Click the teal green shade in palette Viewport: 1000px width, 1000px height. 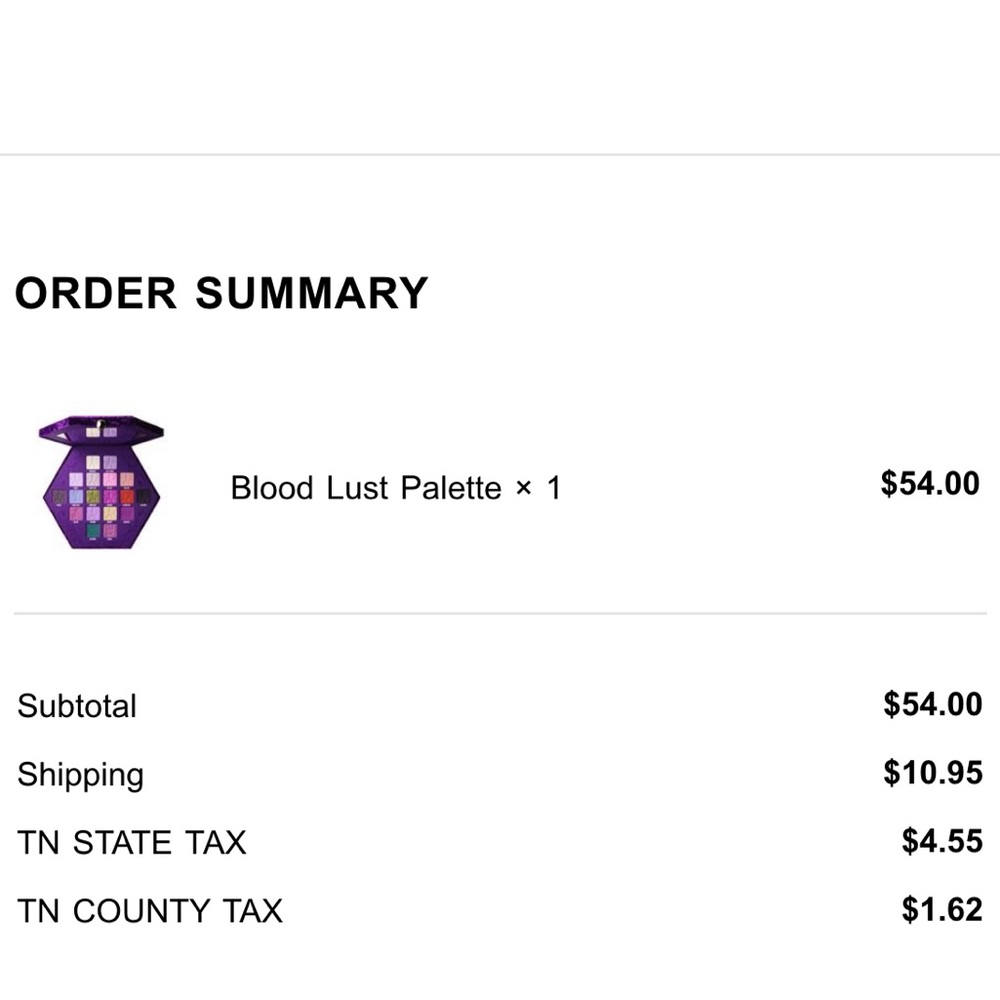[92, 531]
